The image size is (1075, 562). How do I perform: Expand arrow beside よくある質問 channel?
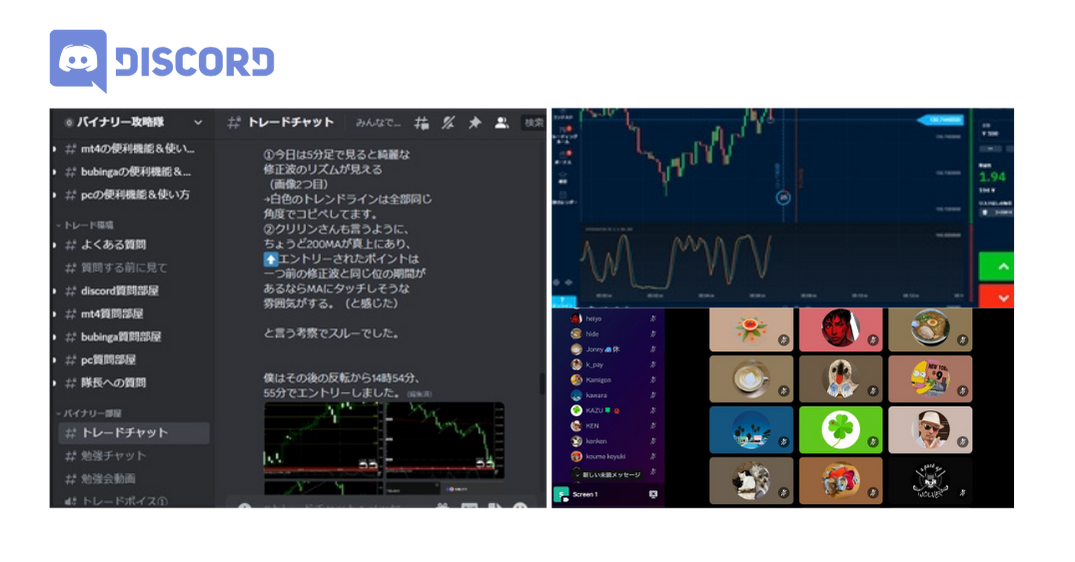[x=55, y=245]
